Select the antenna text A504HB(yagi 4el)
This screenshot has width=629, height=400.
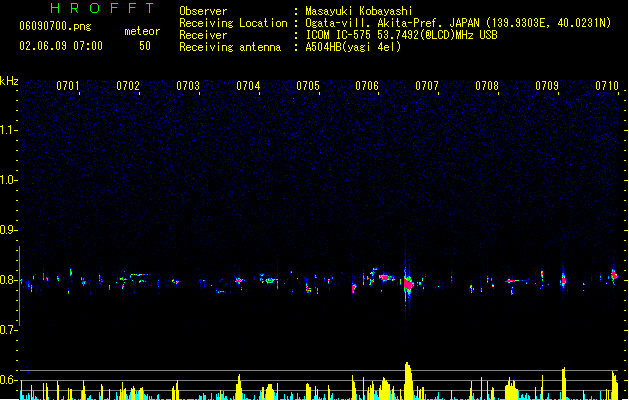353,47
